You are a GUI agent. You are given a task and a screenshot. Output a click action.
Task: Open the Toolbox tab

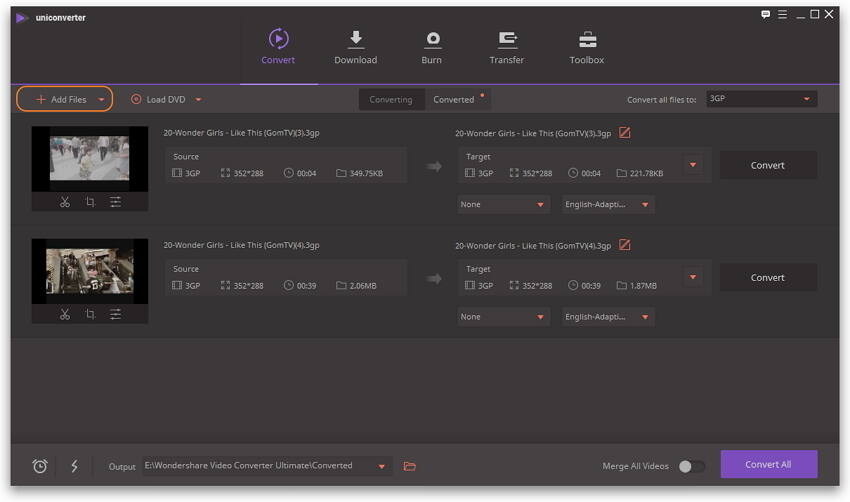click(587, 47)
